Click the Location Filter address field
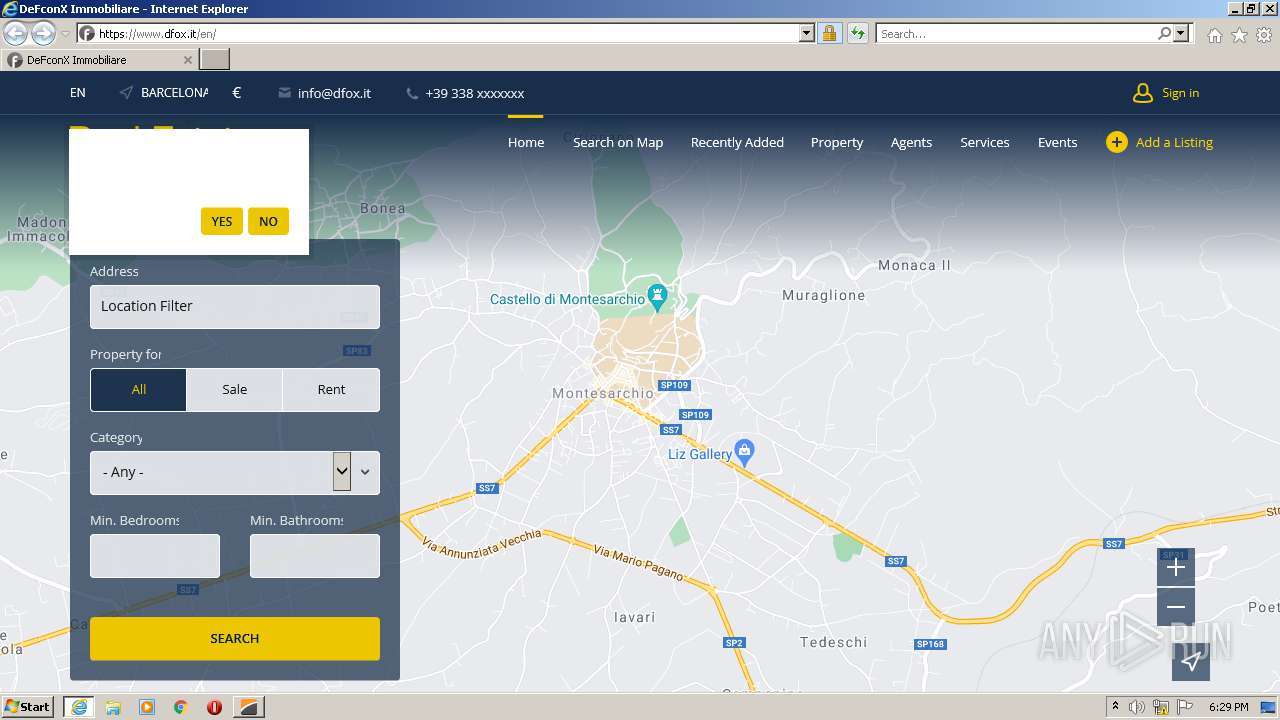This screenshot has height=720, width=1280. tap(235, 307)
